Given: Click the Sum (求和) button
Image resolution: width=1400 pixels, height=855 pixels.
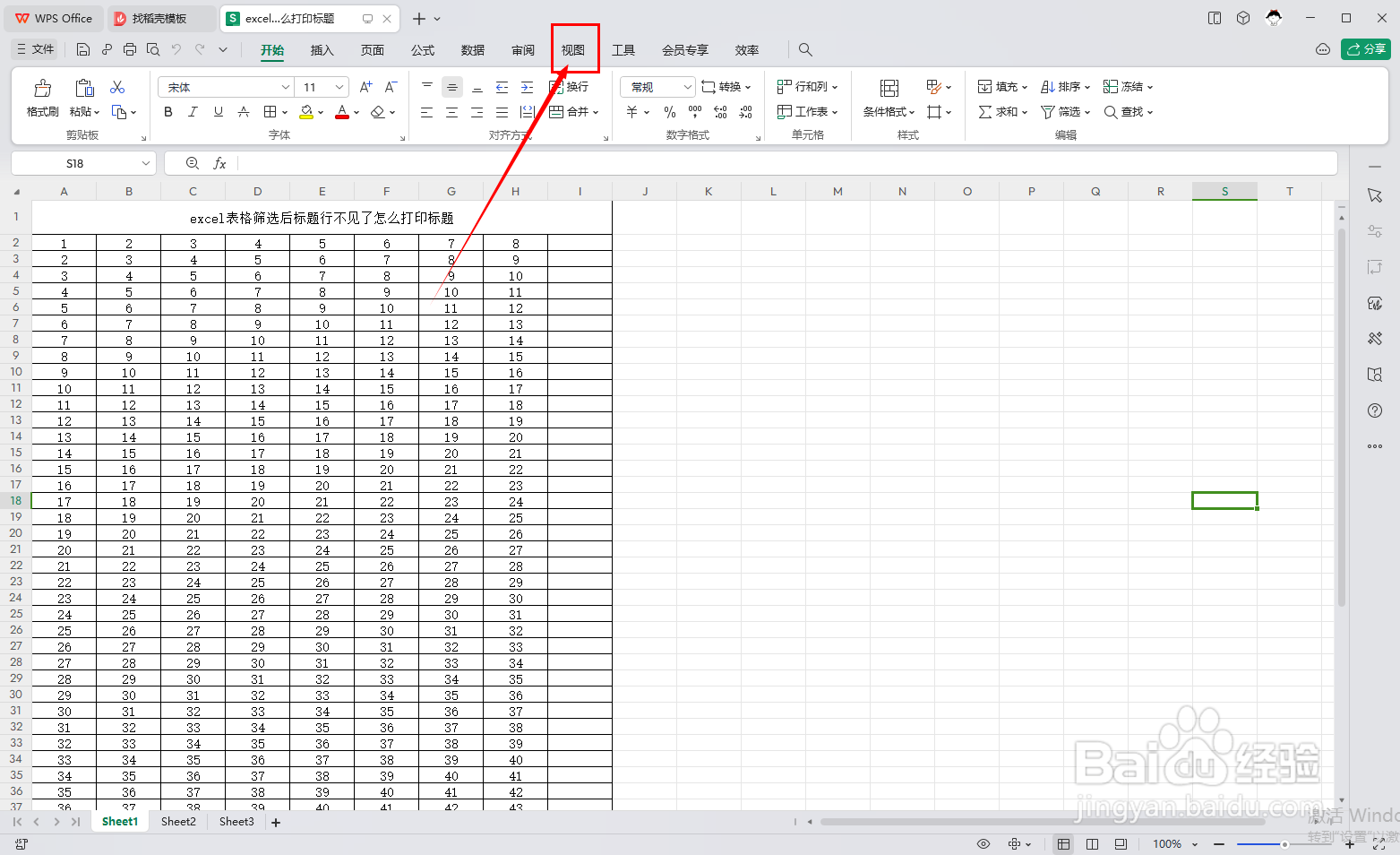Looking at the screenshot, I should (1002, 112).
